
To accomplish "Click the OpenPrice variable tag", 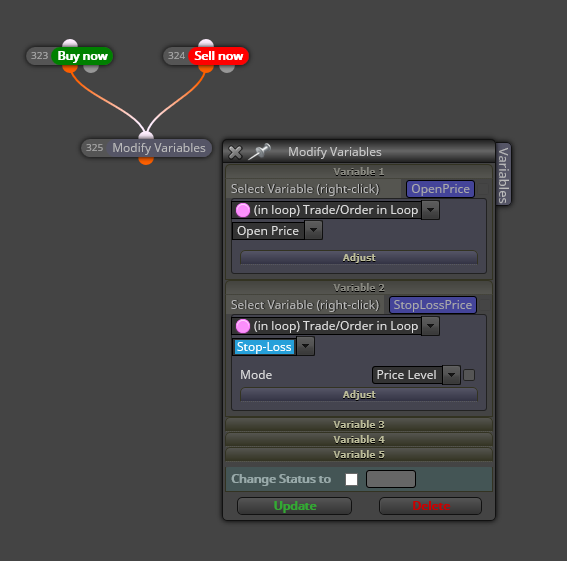I will [x=440, y=189].
